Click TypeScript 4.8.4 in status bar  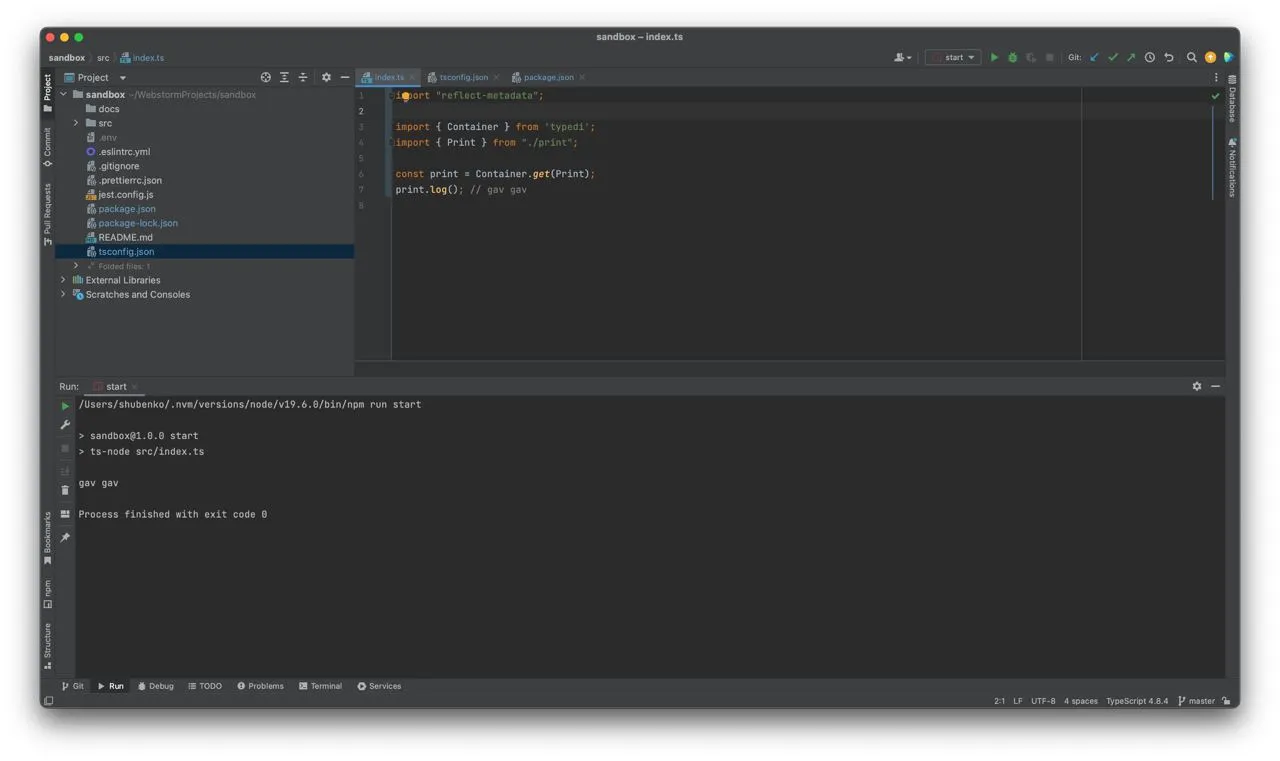coord(1137,701)
